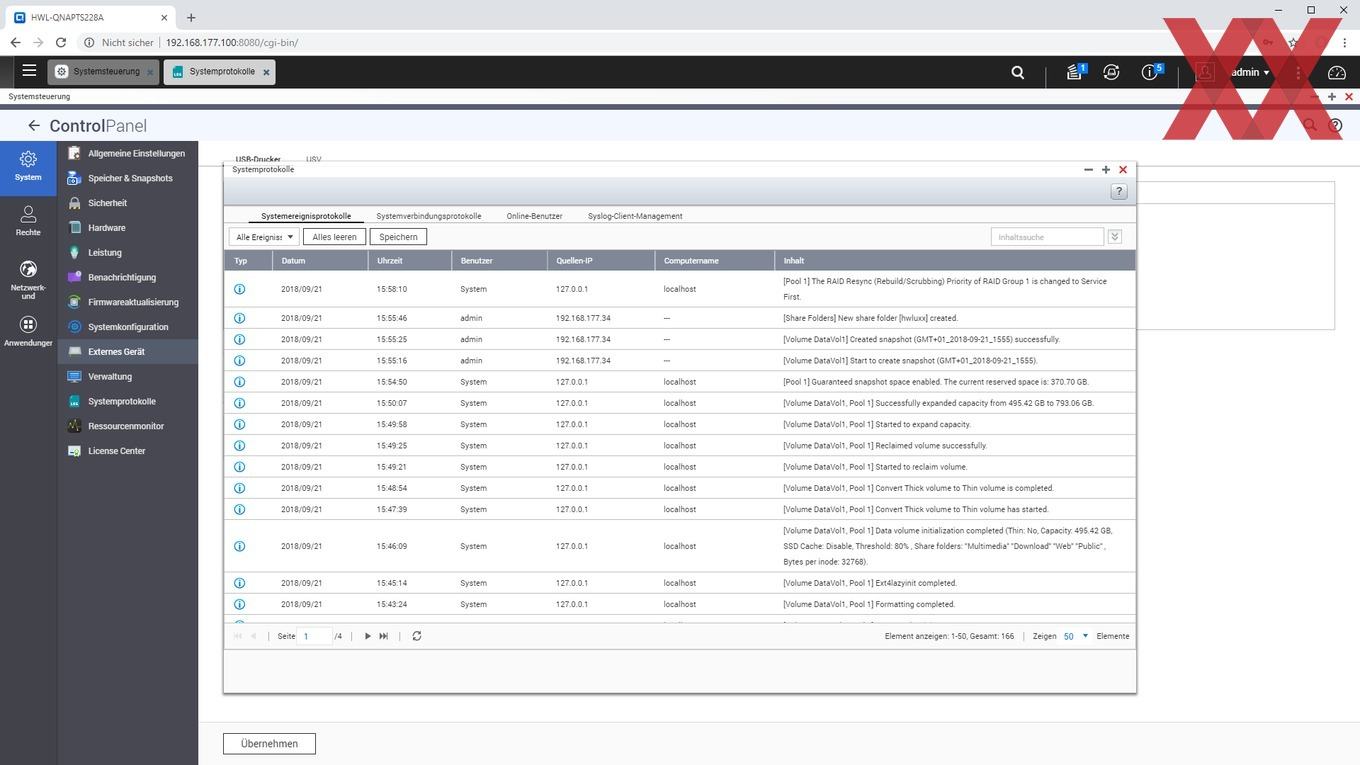Open Benachrichtigung settings
The width and height of the screenshot is (1360, 765).
[x=128, y=277]
